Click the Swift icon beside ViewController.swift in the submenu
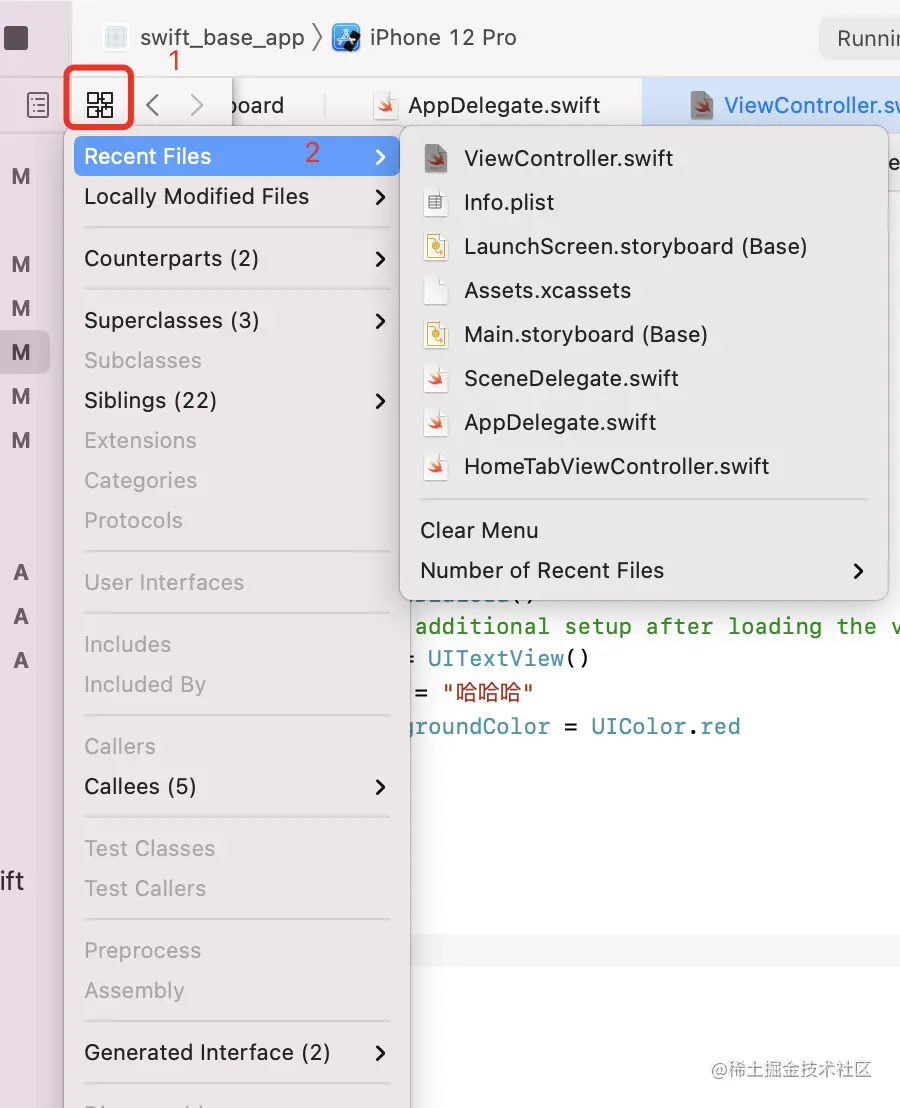900x1108 pixels. [x=436, y=158]
